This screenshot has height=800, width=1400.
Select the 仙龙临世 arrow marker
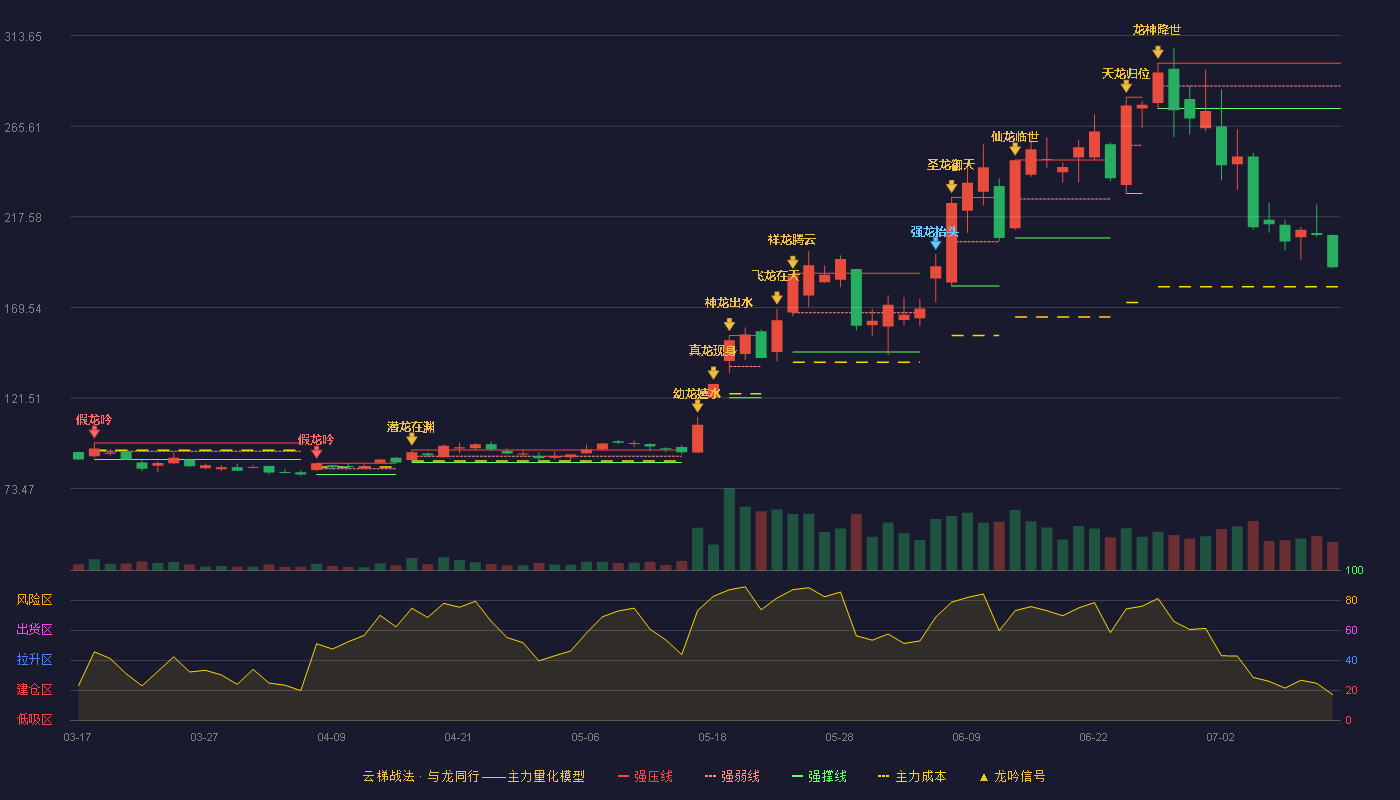(1015, 149)
